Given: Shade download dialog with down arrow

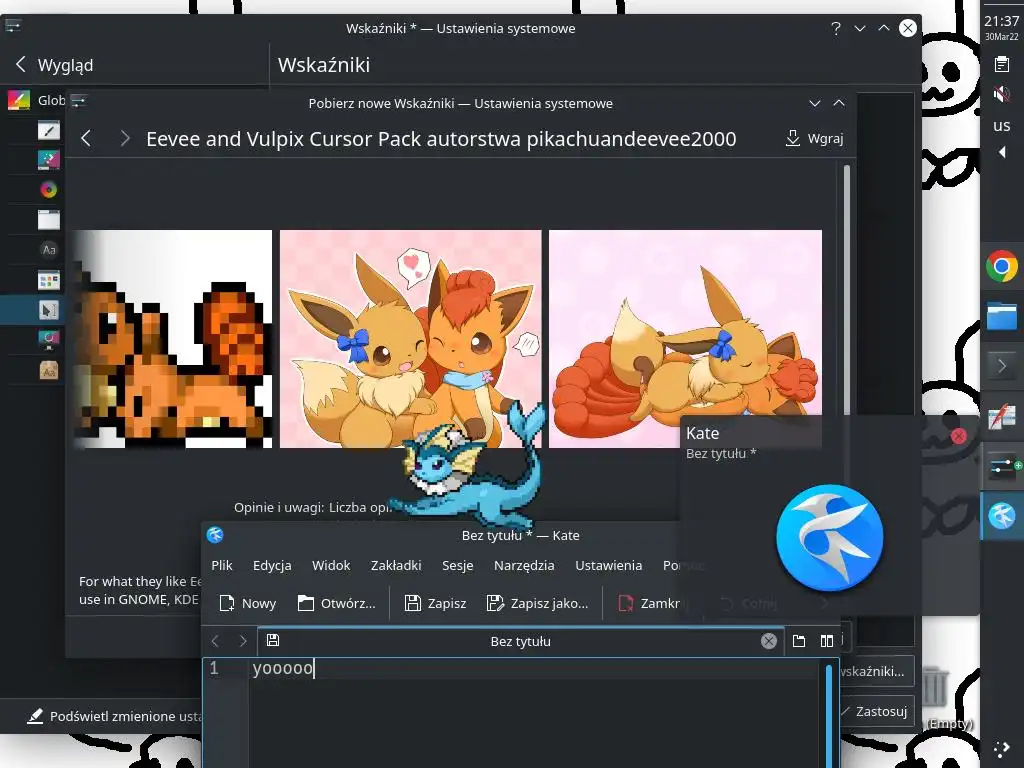Looking at the screenshot, I should point(814,103).
